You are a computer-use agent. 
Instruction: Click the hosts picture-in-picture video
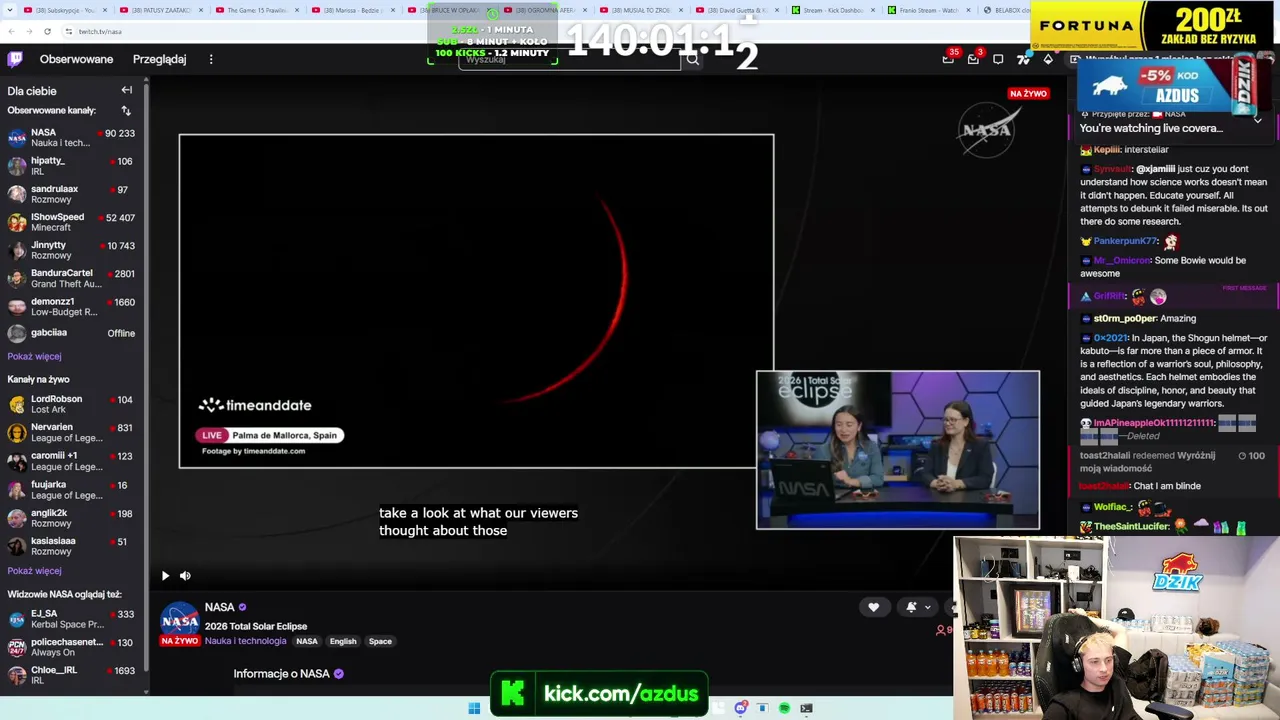pos(898,450)
